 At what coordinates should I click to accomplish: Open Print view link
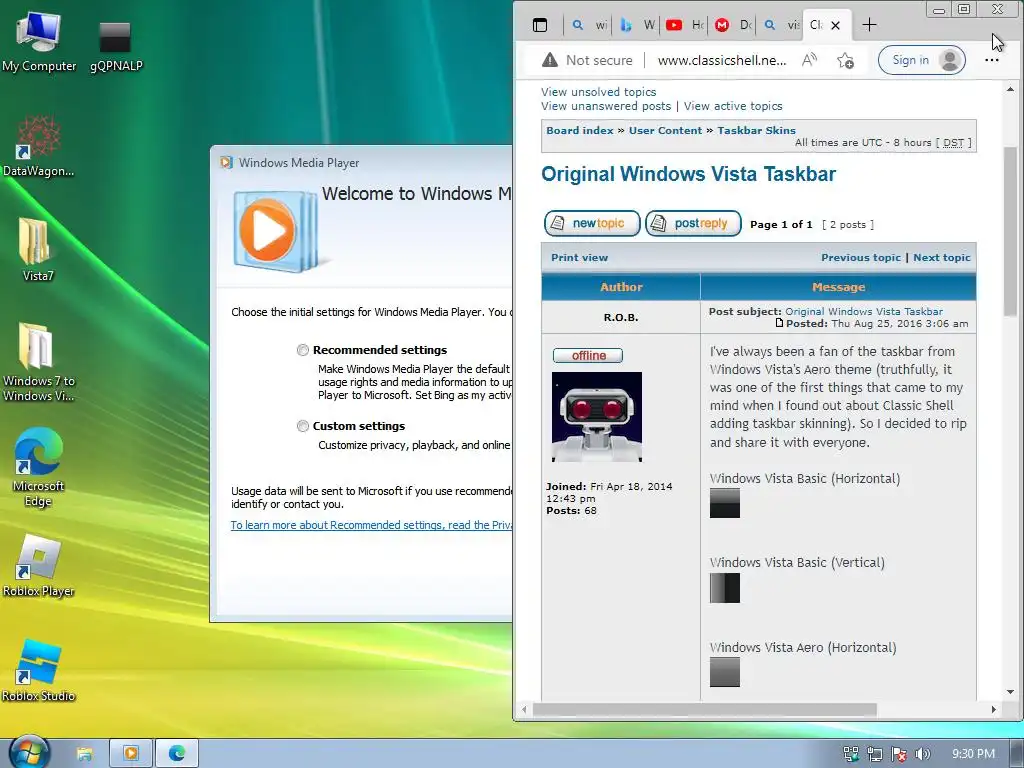tap(579, 257)
